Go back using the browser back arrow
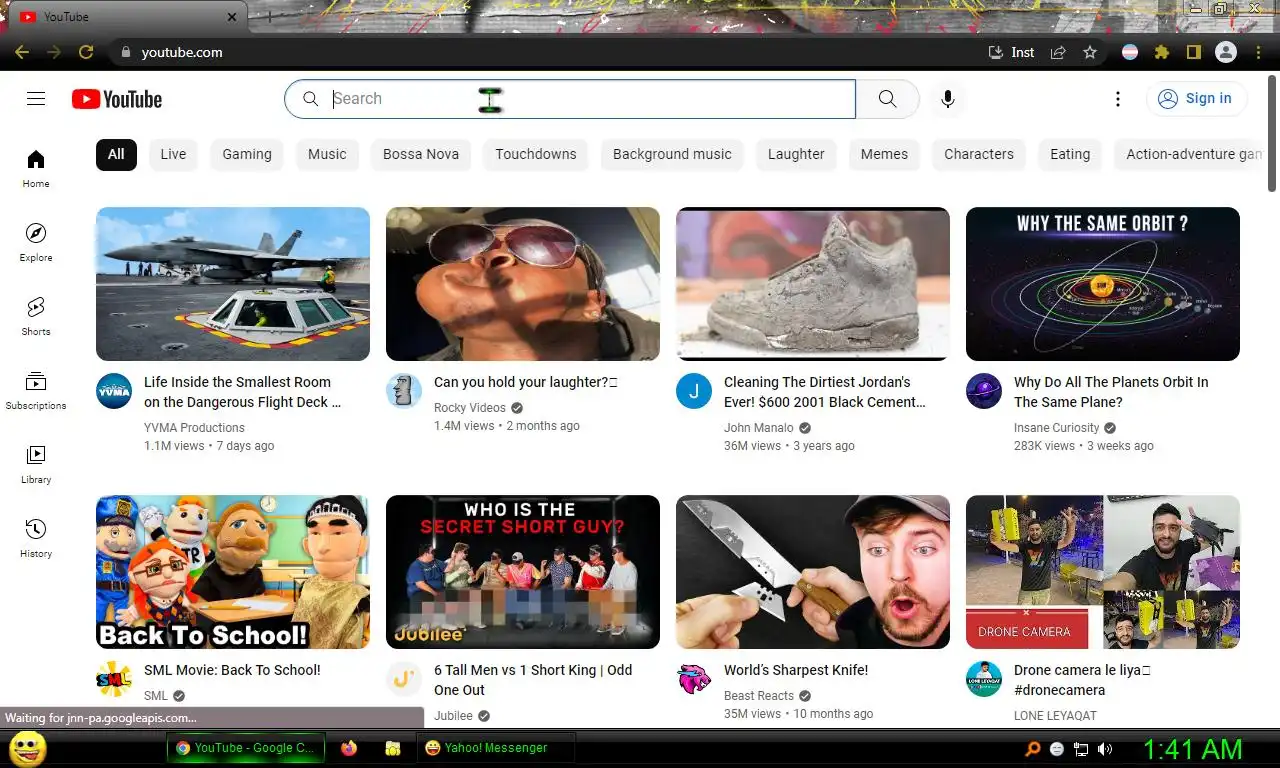The width and height of the screenshot is (1280, 768). 22,52
